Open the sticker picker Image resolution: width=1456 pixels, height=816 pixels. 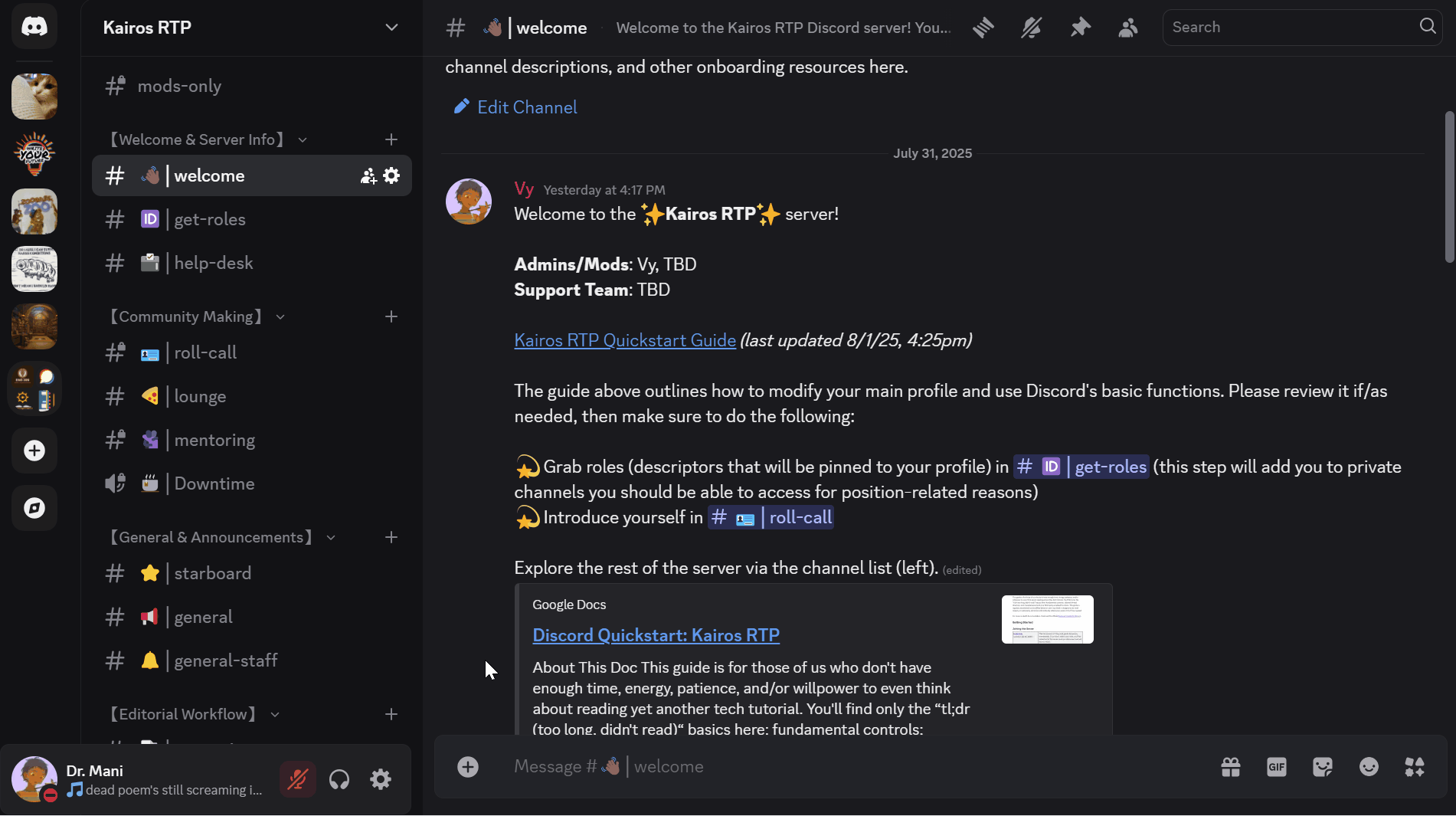(1322, 767)
